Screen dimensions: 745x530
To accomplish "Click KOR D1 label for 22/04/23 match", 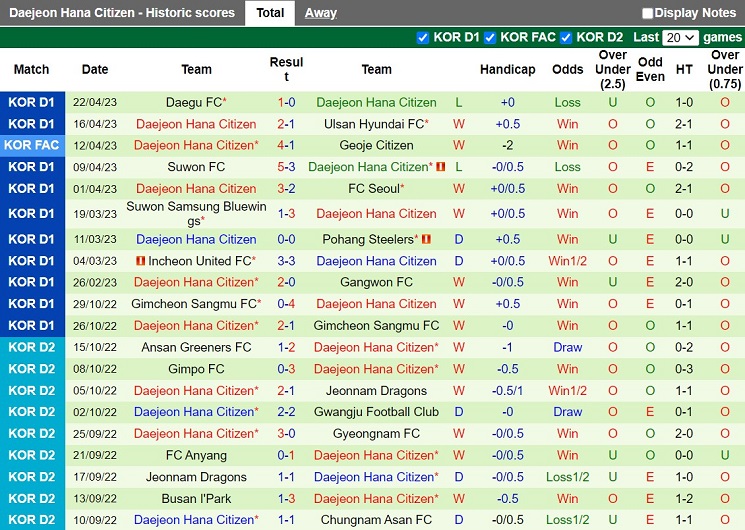I will [32, 102].
